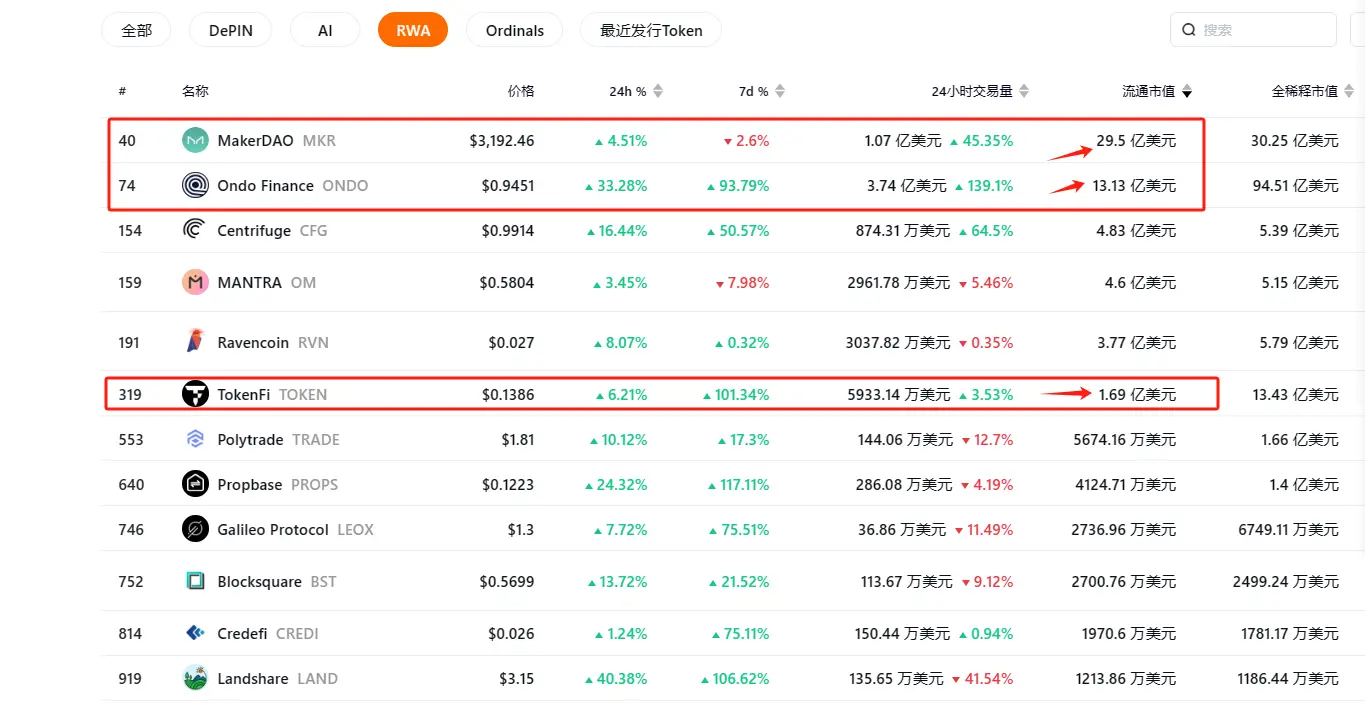Click Galileo Protocol price $1.3
Image resolution: width=1365 pixels, height=714 pixels.
coord(521,529)
